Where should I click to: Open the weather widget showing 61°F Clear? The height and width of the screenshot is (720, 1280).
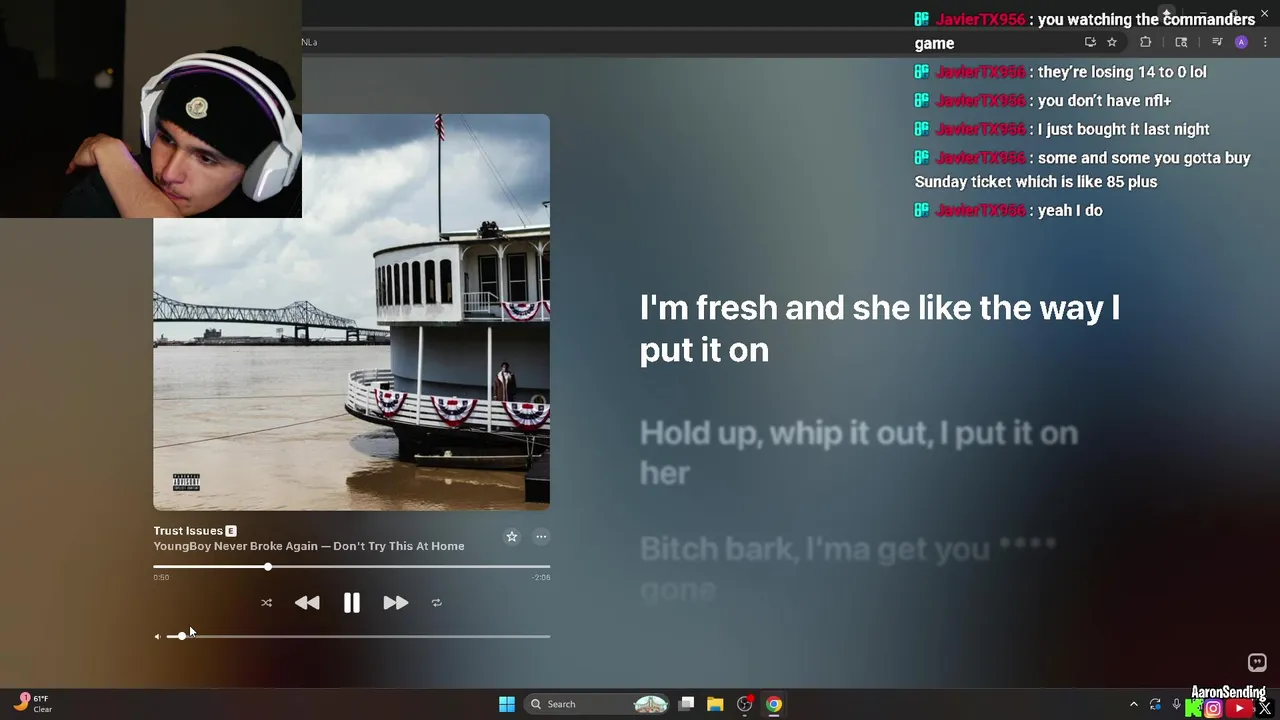click(x=33, y=703)
